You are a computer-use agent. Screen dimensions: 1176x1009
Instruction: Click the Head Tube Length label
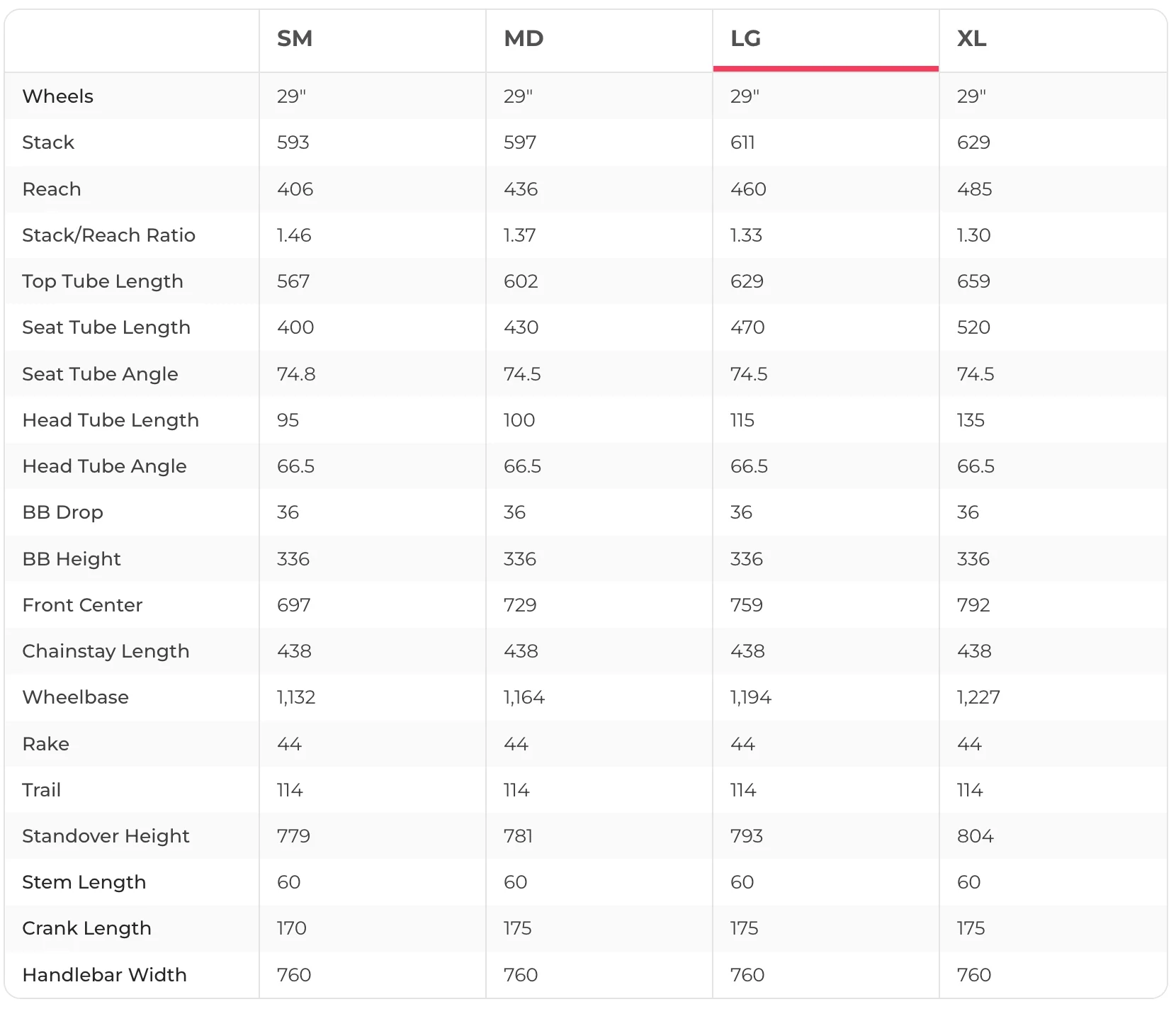click(111, 420)
